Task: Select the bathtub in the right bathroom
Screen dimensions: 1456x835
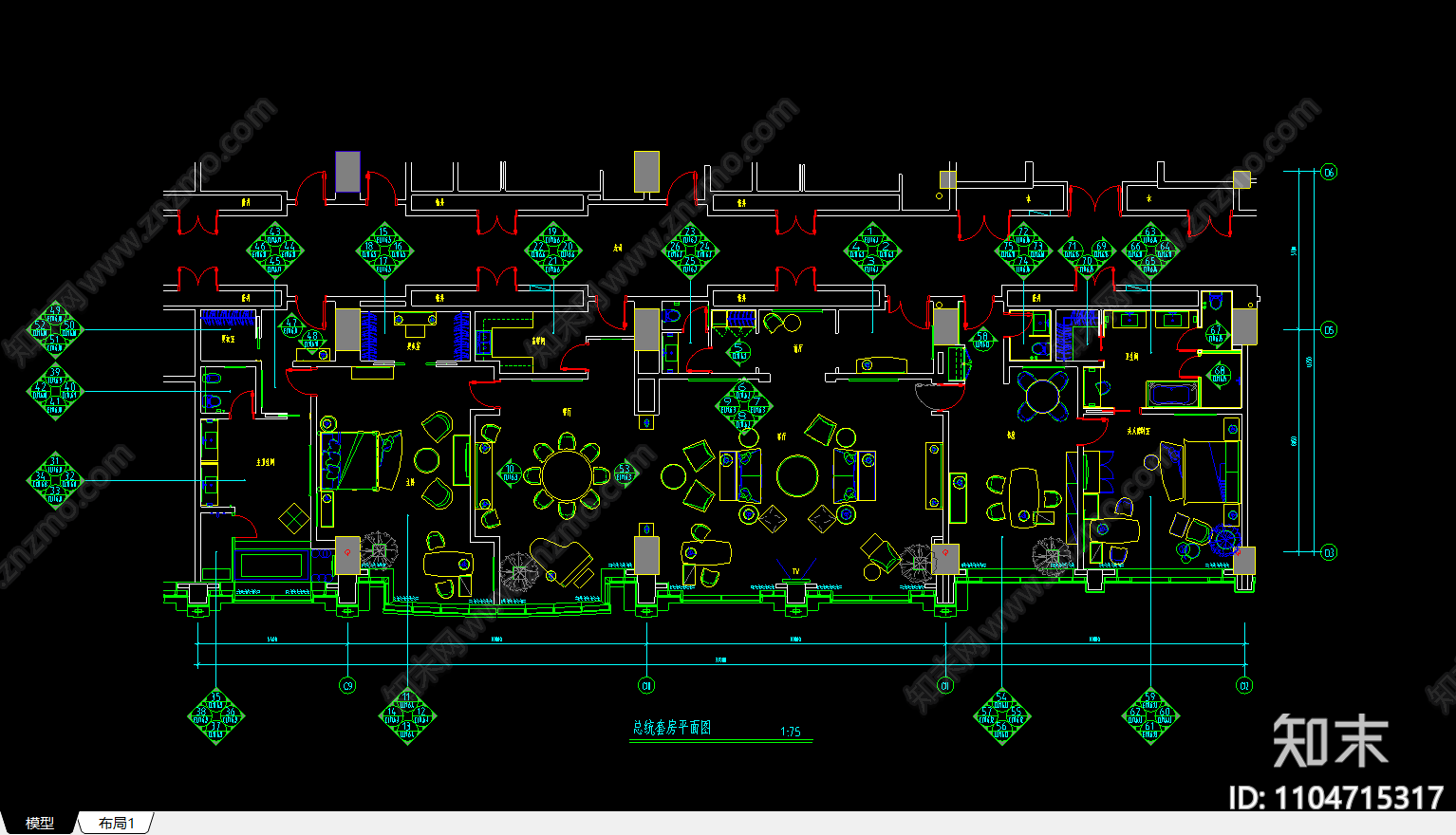Action: [x=1174, y=394]
